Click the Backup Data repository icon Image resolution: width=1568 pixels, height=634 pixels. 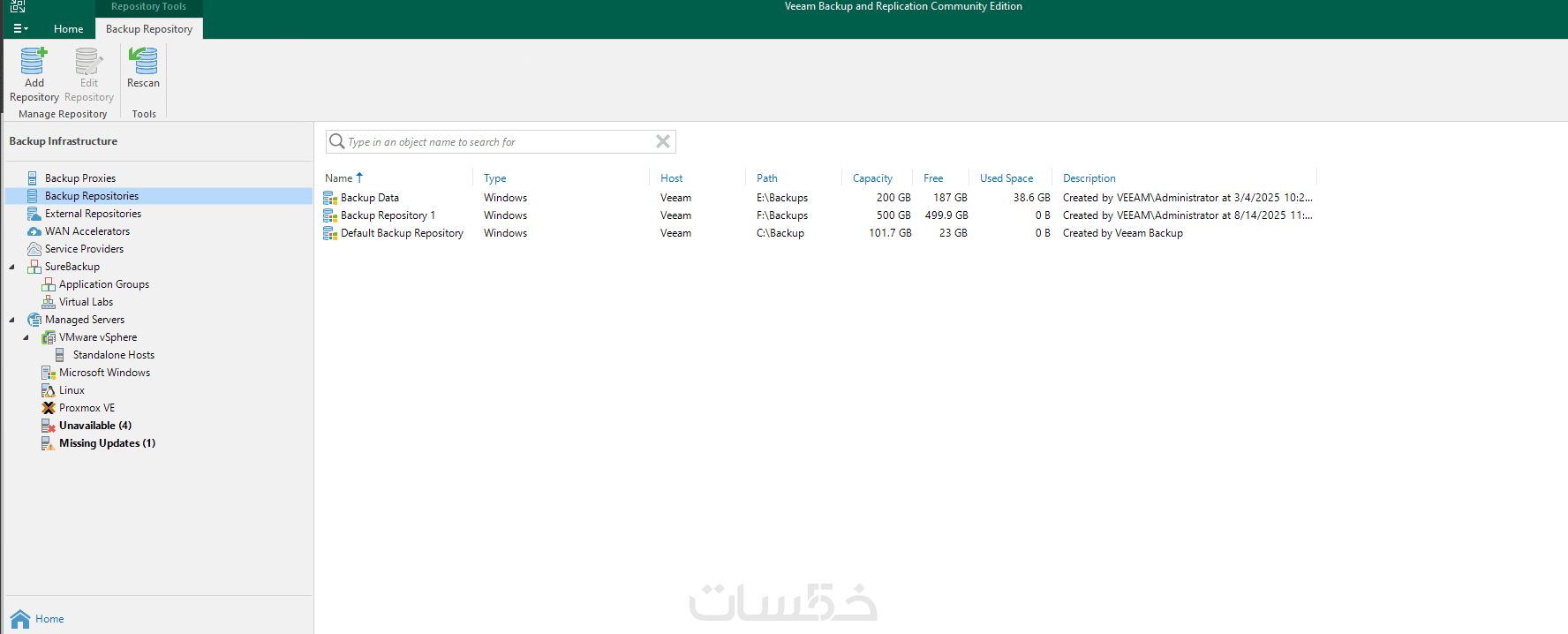330,198
